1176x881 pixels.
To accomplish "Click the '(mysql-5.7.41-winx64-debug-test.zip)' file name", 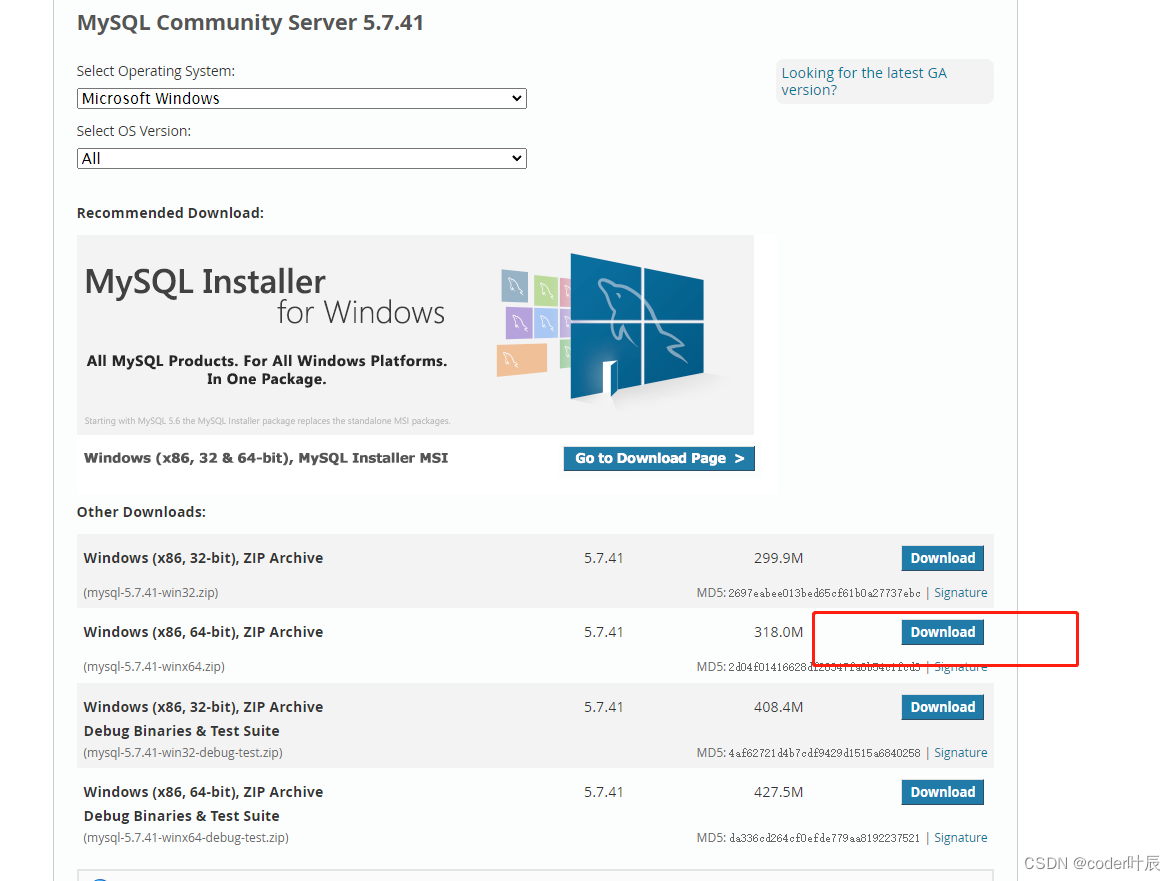I will 186,838.
